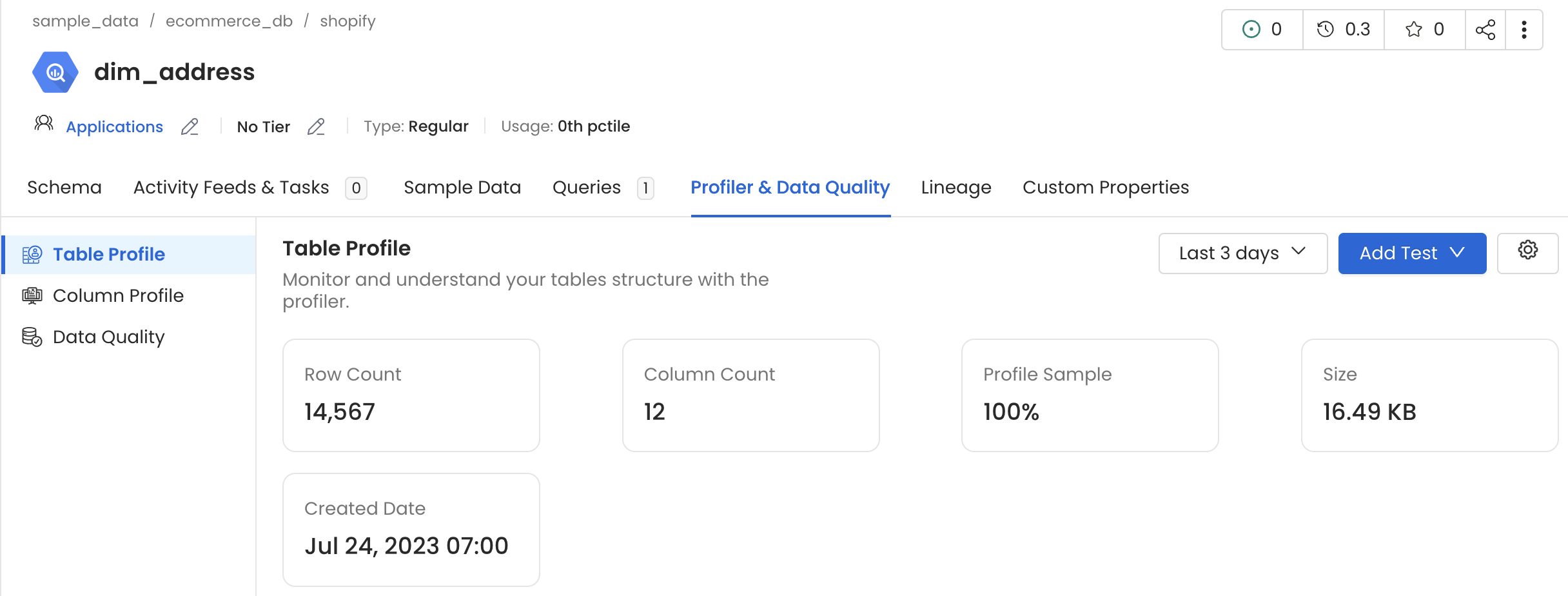The image size is (1568, 596).
Task: Switch to the Schema tab
Action: [64, 188]
